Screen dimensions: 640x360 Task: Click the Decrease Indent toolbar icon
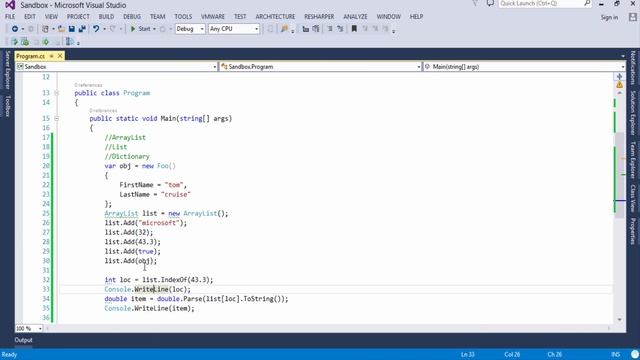pyautogui.click(x=305, y=29)
